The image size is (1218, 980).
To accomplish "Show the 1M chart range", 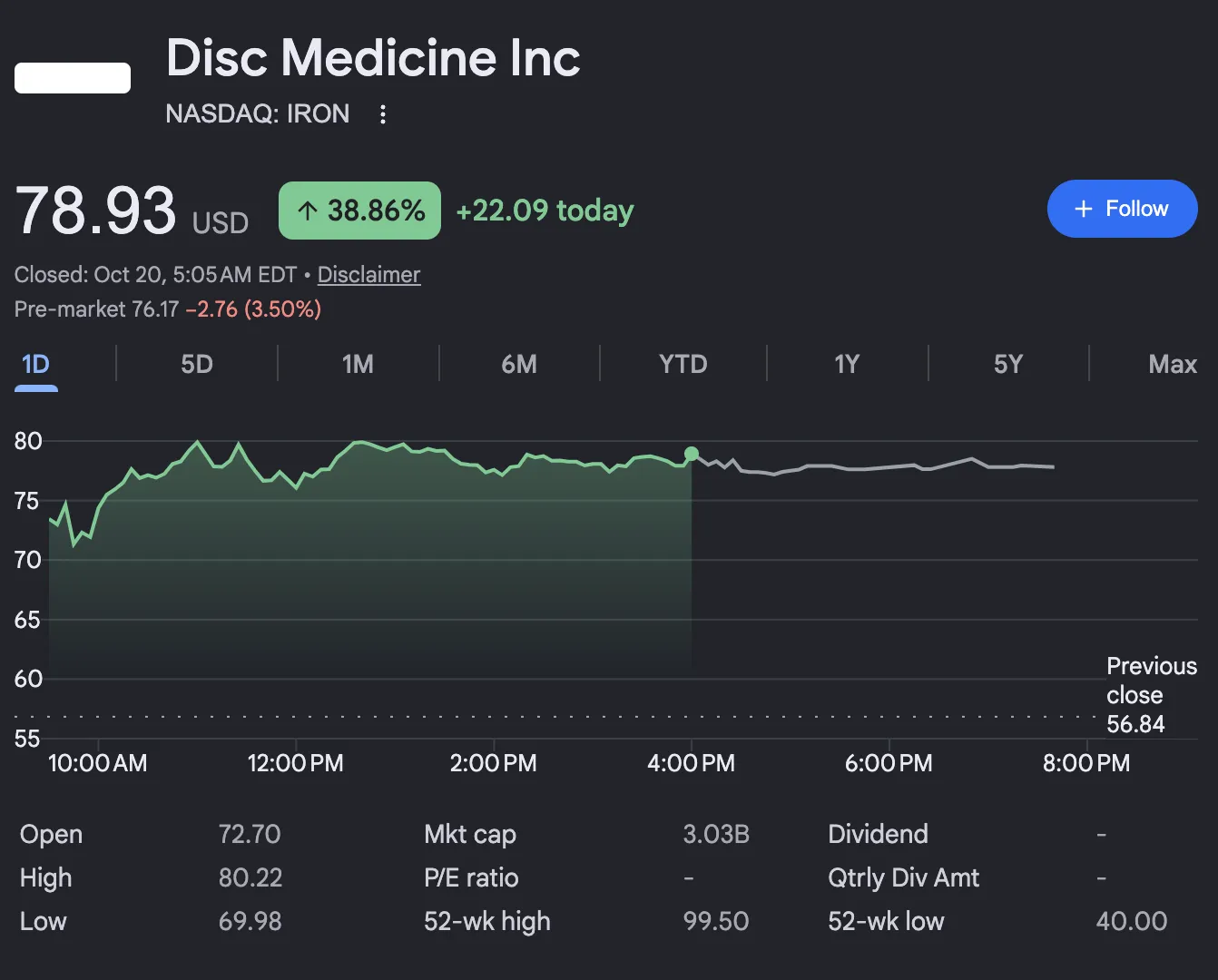I will [358, 365].
